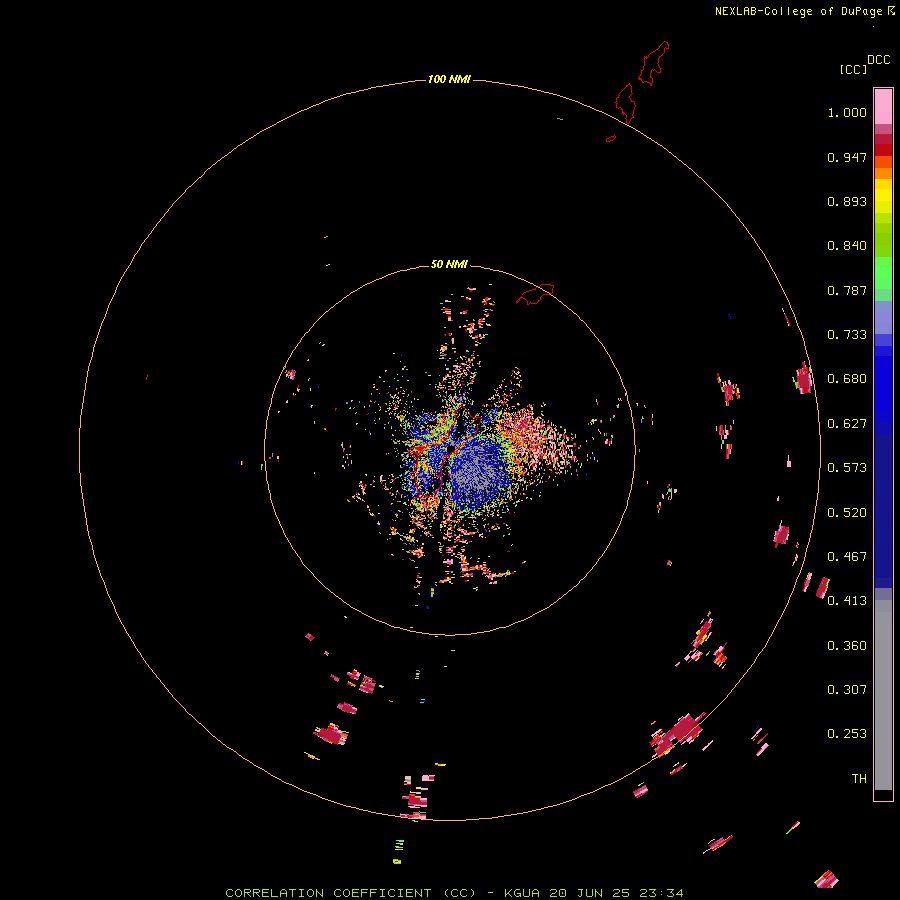Click the TH threshold label
The image size is (900, 900).
click(x=859, y=779)
